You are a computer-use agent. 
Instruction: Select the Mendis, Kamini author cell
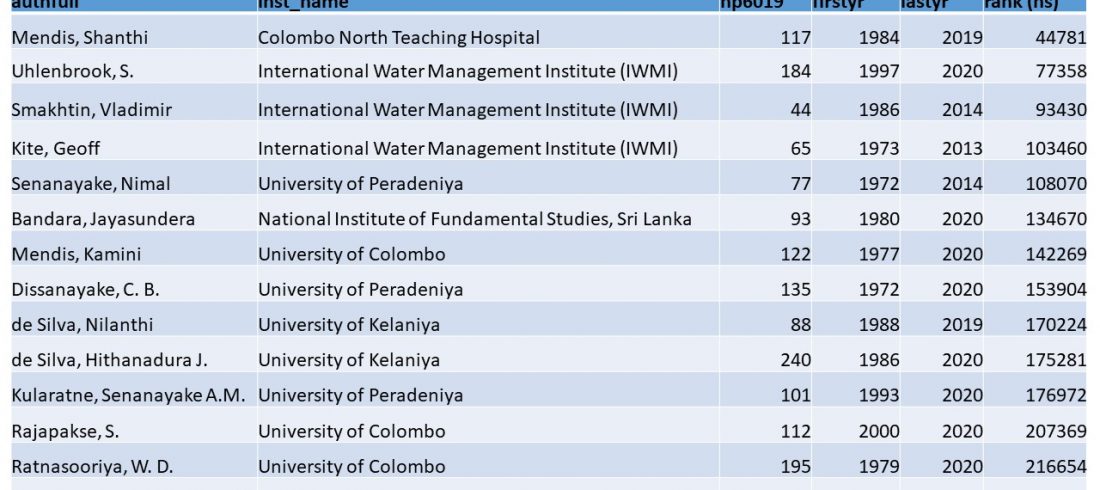(x=76, y=254)
